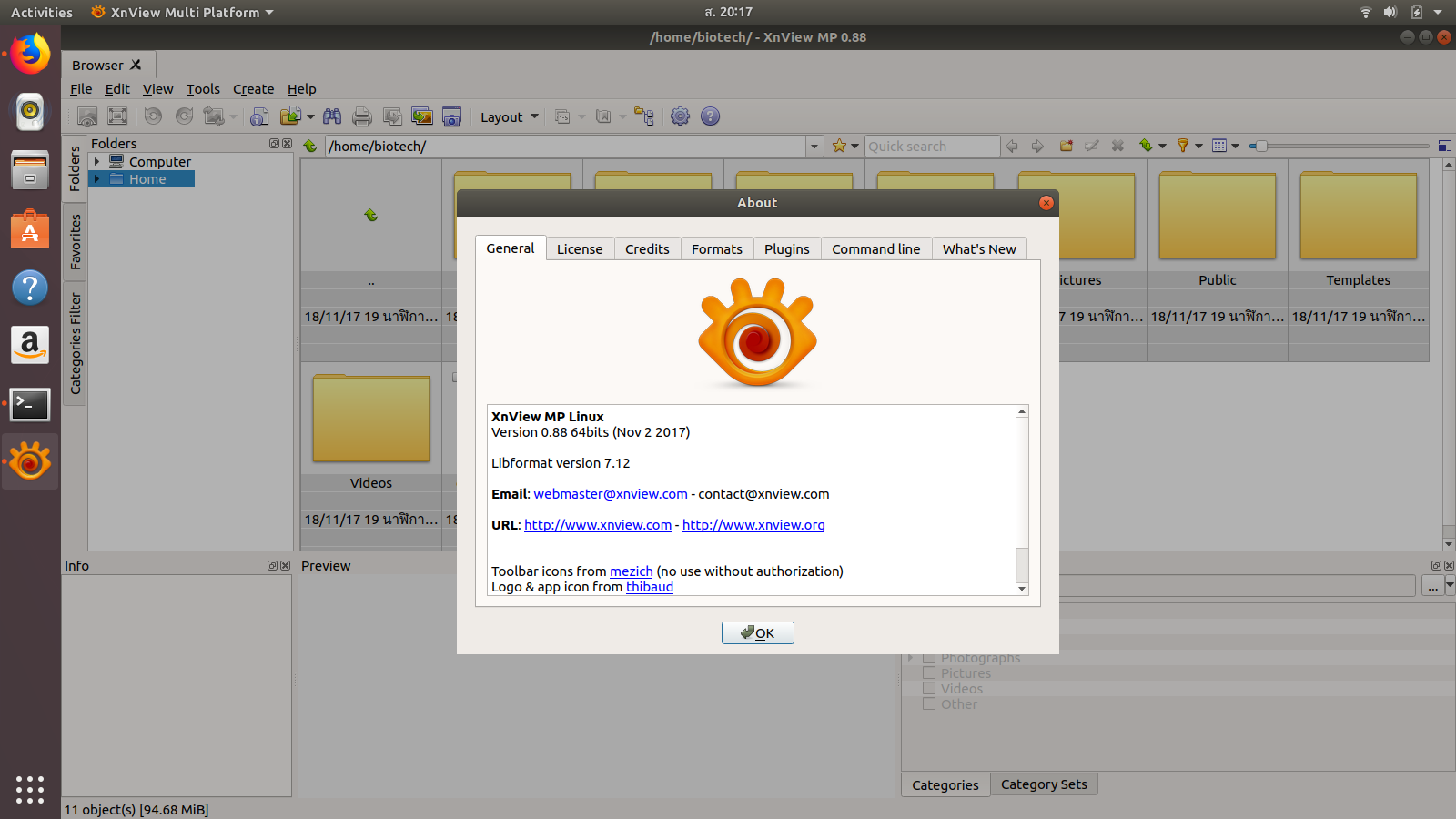Select the Public folder thumbnail

(1218, 216)
